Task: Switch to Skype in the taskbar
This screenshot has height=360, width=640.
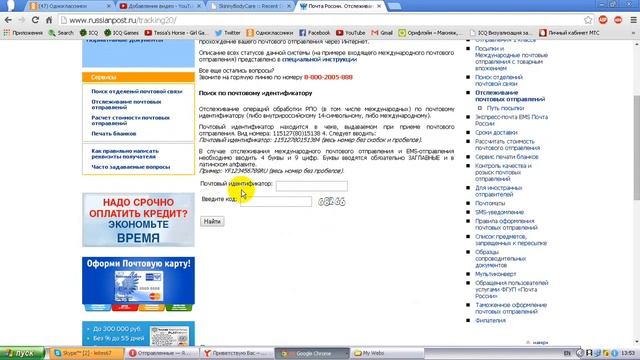Action: point(87,353)
